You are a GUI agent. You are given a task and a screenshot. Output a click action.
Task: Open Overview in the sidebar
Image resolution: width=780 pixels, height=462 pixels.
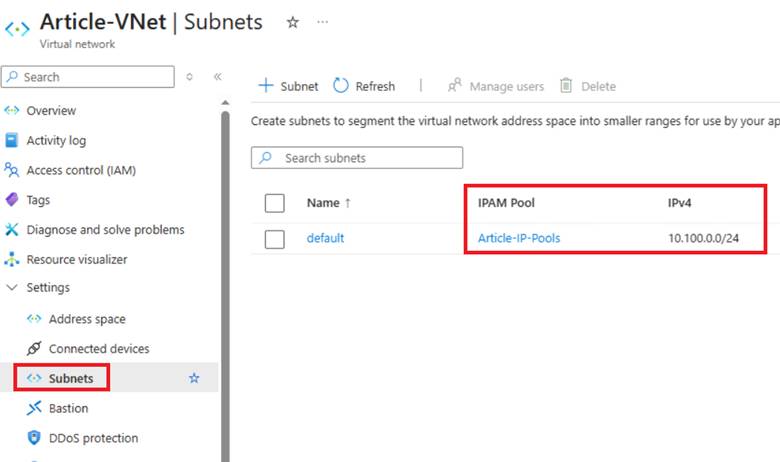point(51,110)
